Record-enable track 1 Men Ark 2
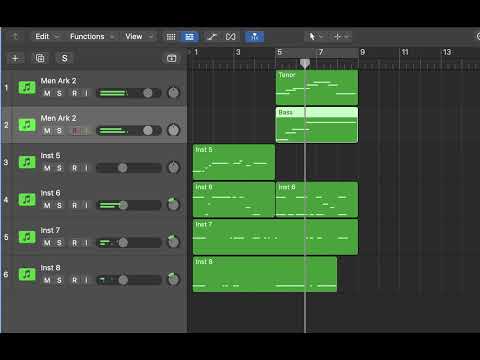 [x=75, y=93]
